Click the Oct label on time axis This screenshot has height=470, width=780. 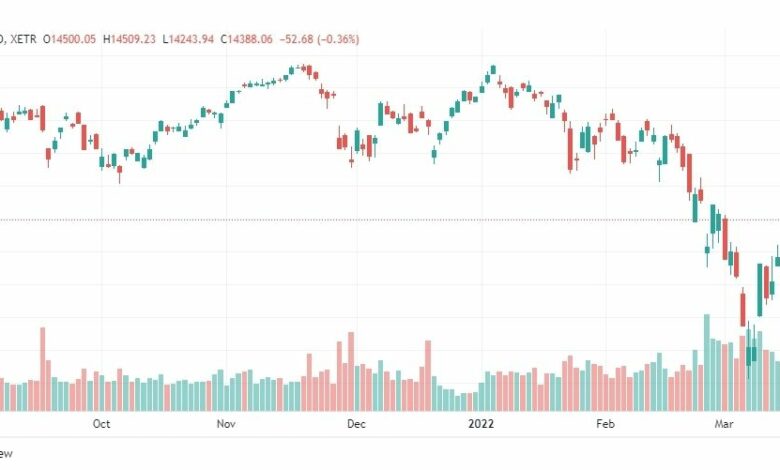point(101,424)
